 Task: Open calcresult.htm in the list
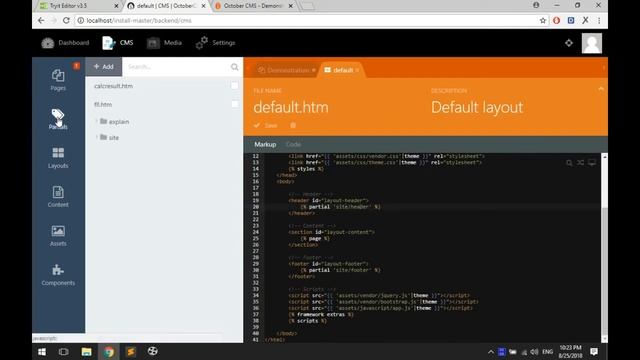[x=113, y=86]
